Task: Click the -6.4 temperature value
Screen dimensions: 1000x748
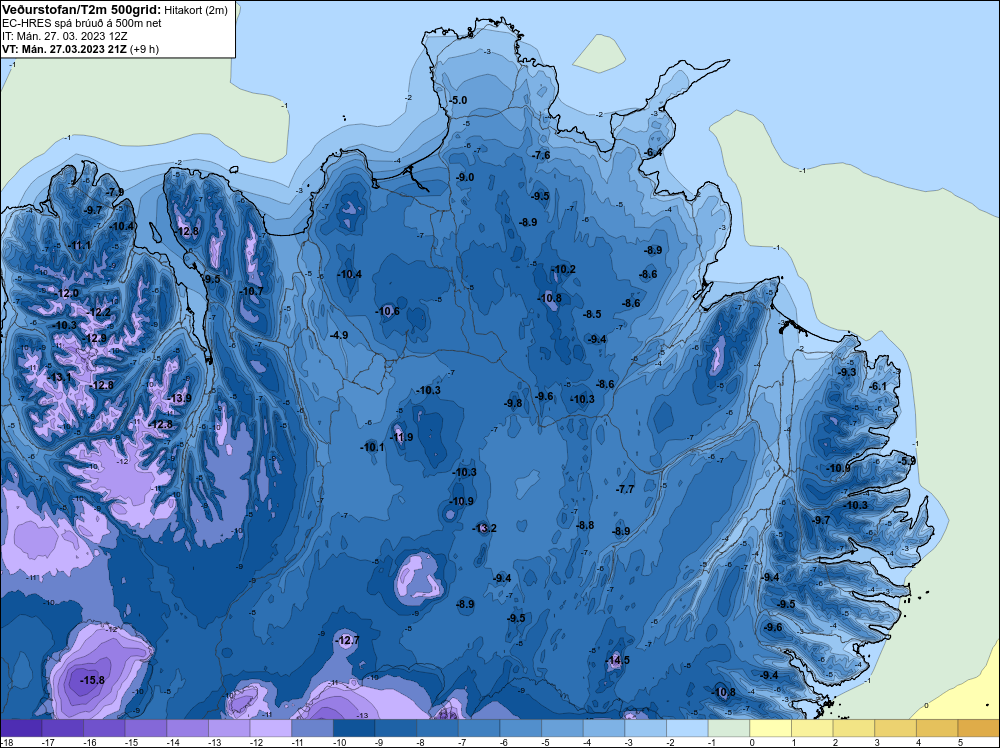Action: tap(653, 152)
